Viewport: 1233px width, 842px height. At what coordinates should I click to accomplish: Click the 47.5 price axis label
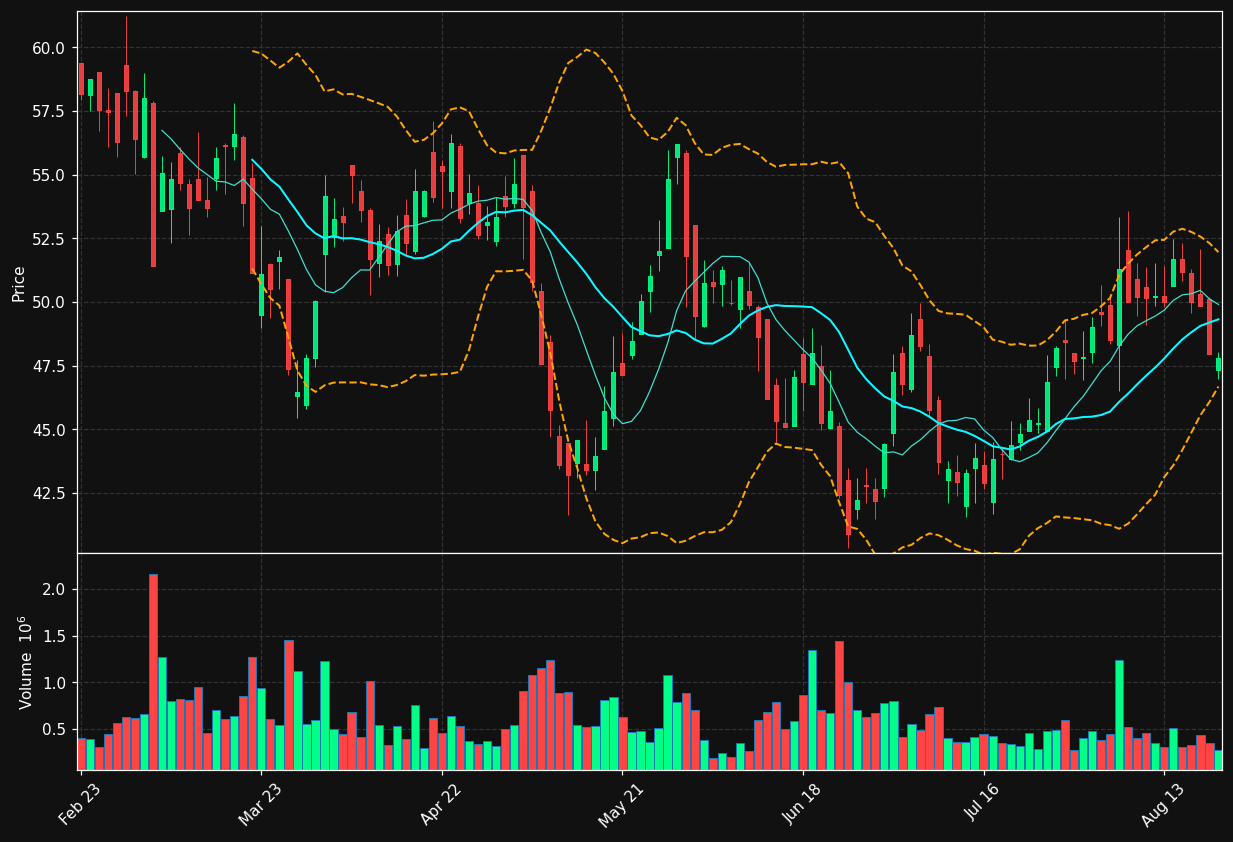(x=48, y=366)
